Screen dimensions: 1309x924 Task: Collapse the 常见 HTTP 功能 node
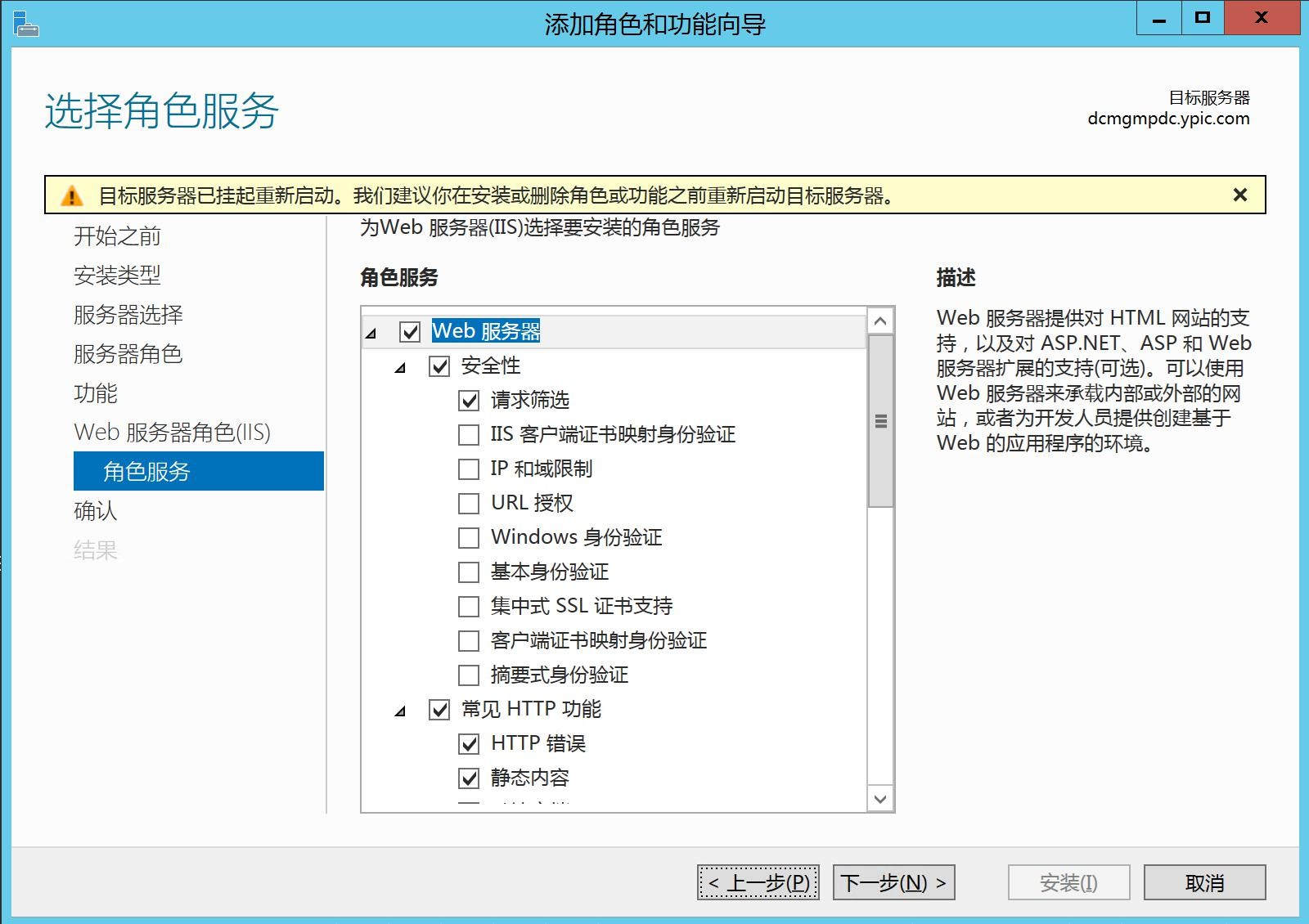[401, 711]
